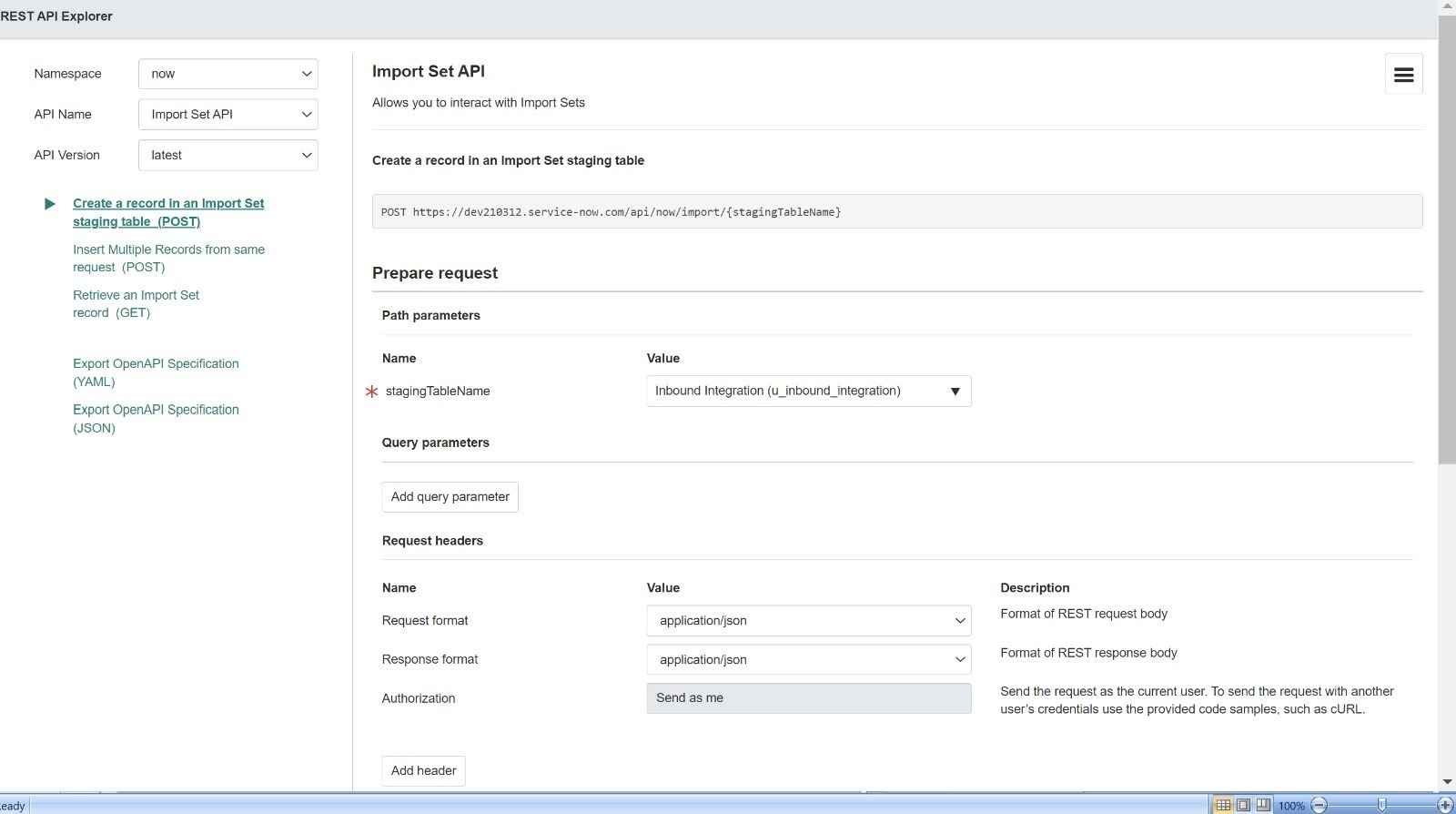Open Retrieve an Import Set record (GET)
The image size is (1456, 814).
point(136,304)
